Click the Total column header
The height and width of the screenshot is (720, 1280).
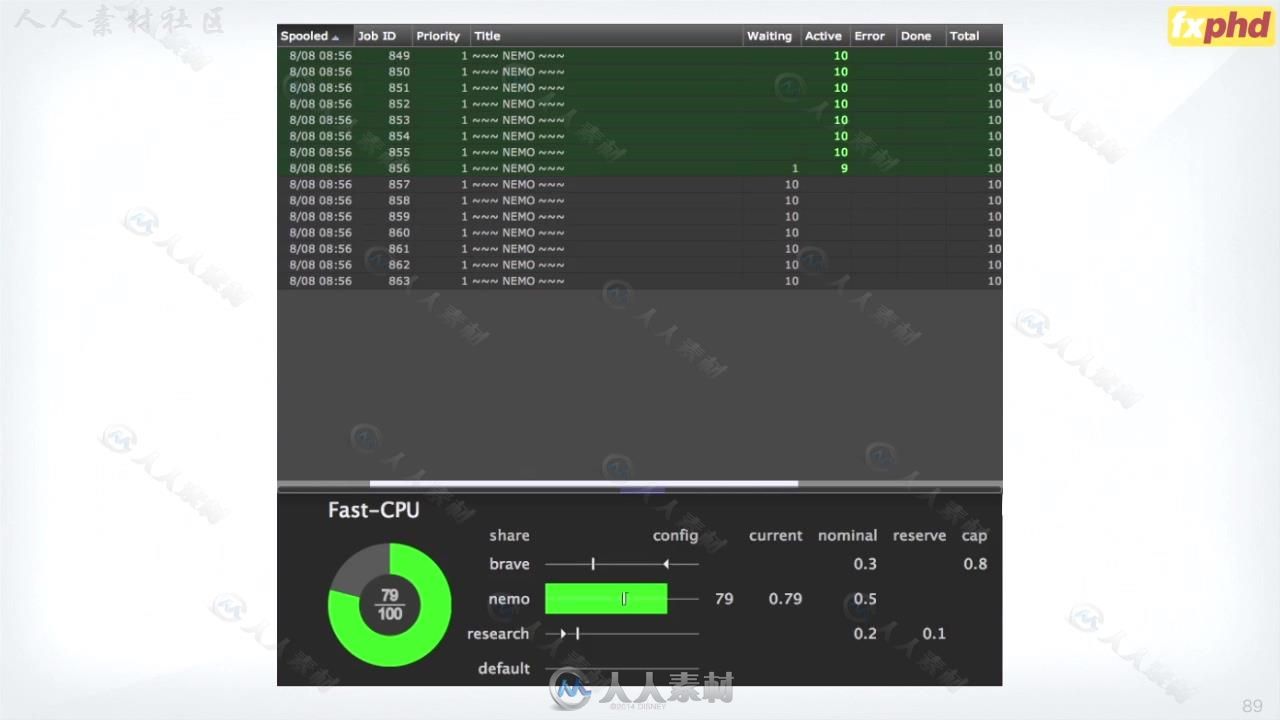pyautogui.click(x=973, y=36)
